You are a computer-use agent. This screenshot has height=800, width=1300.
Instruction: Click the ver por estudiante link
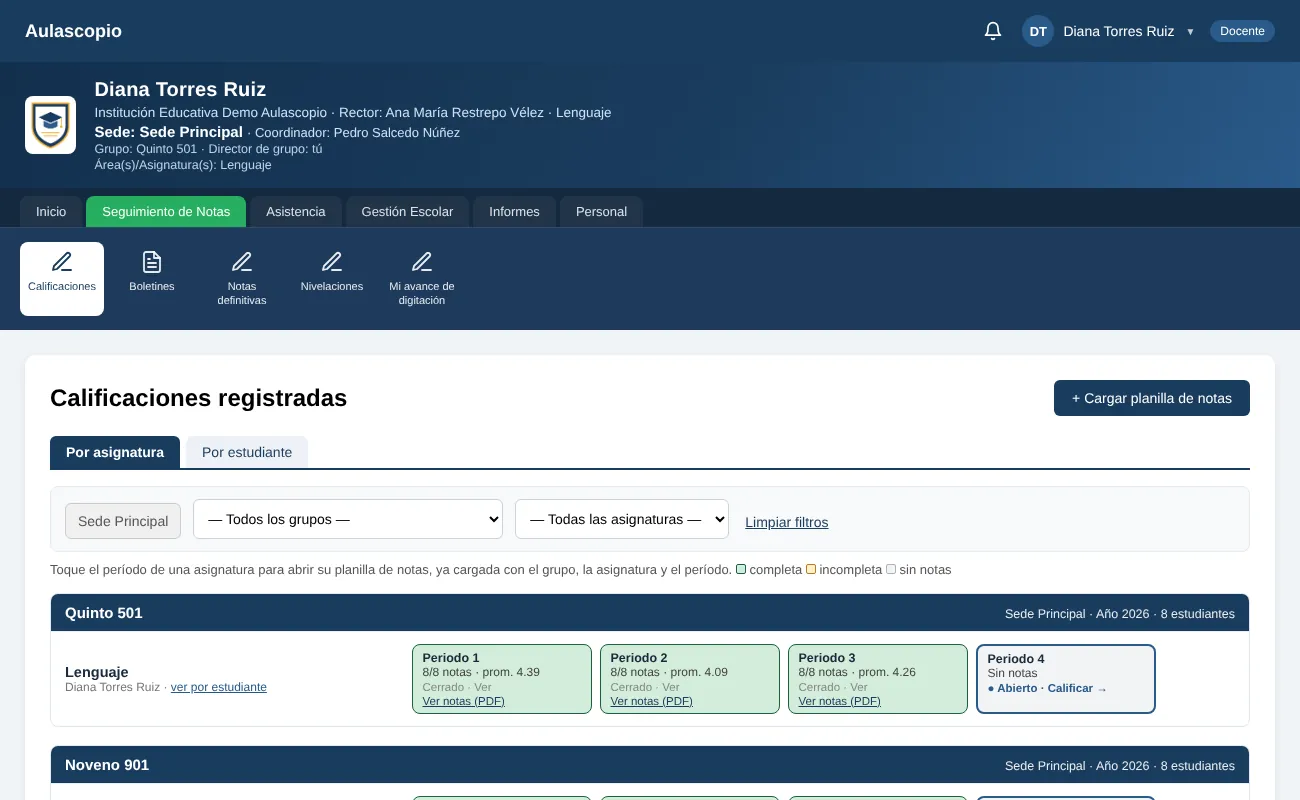coord(219,687)
